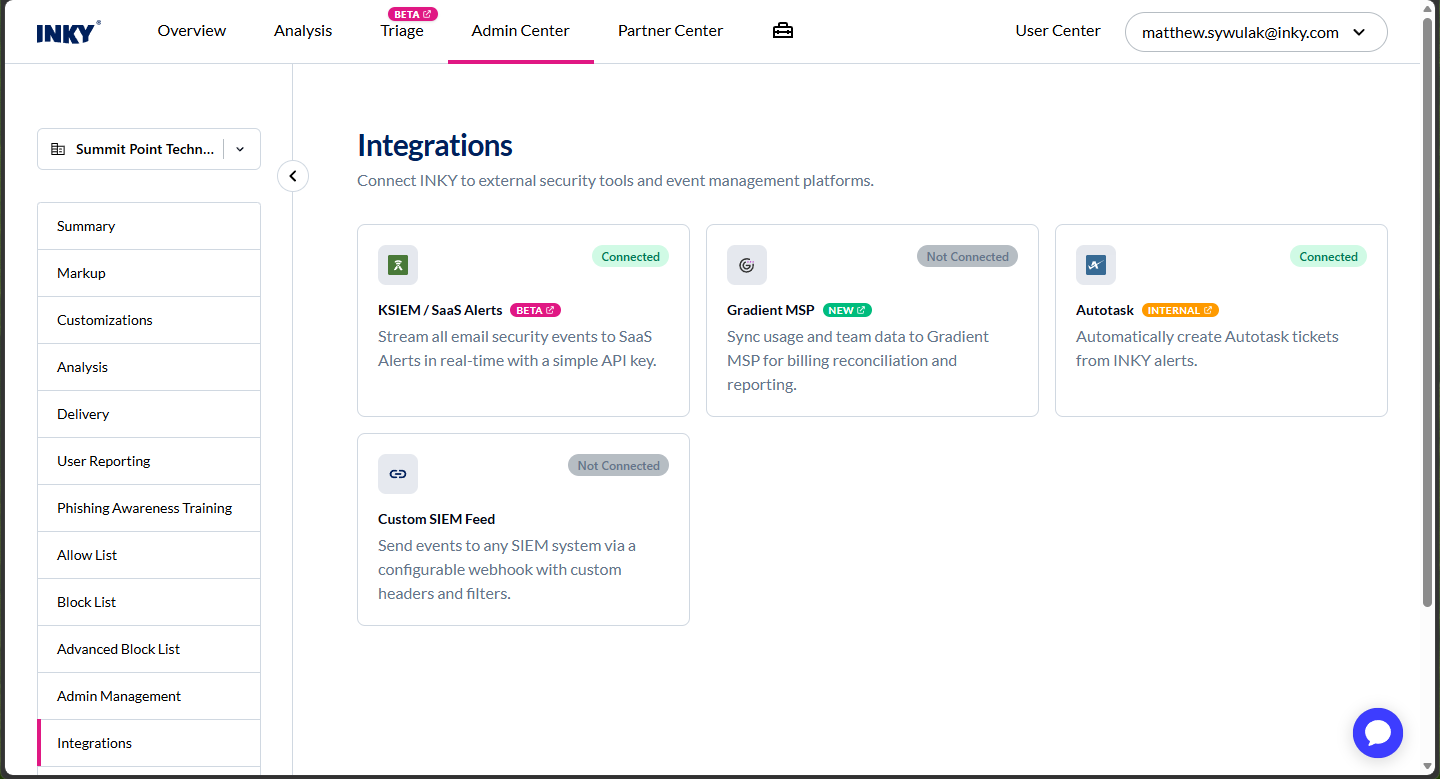
Task: Switch to the Analysis top tab
Action: pos(303,31)
